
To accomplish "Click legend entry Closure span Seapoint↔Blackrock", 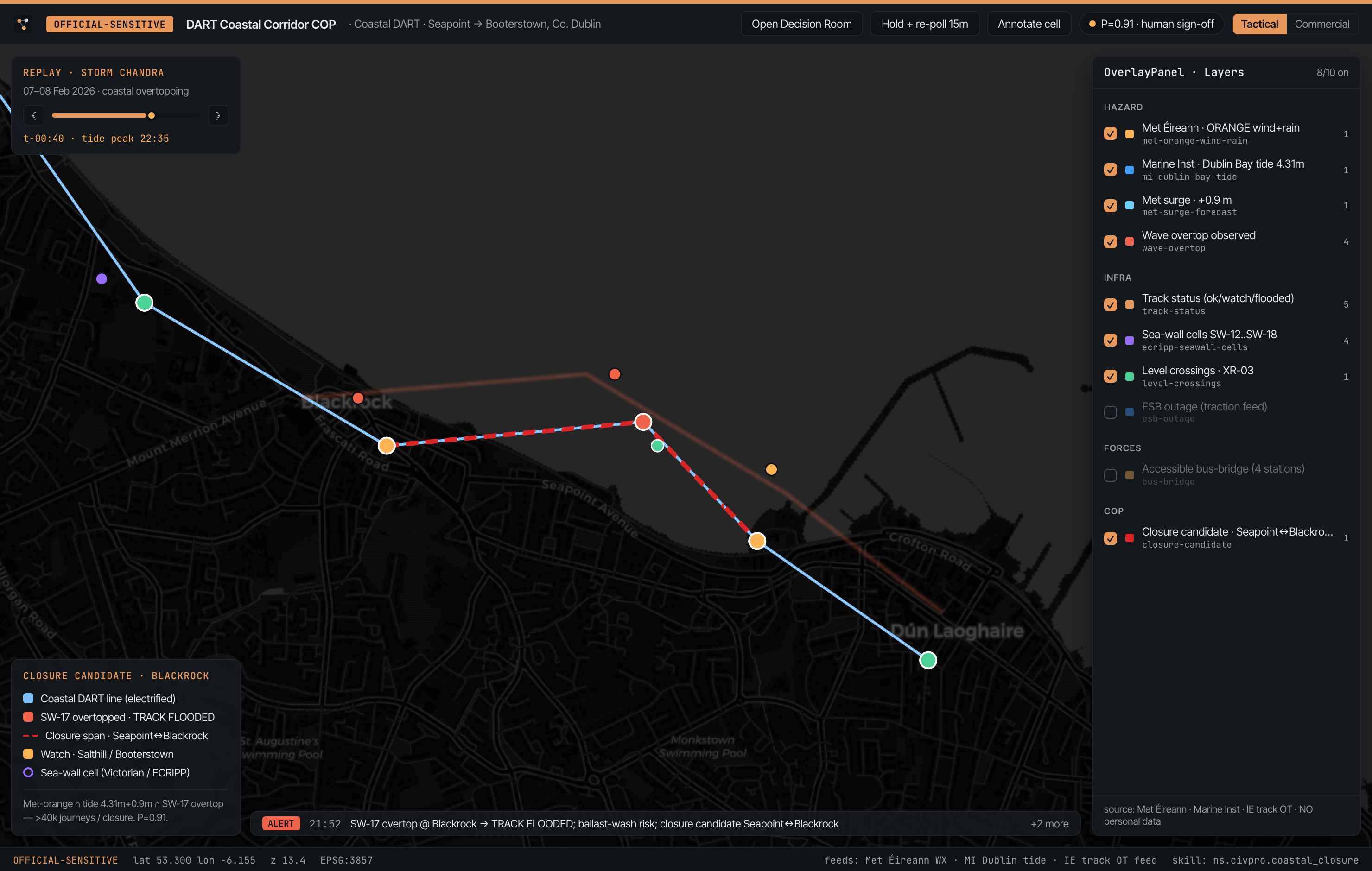I will pos(115,735).
